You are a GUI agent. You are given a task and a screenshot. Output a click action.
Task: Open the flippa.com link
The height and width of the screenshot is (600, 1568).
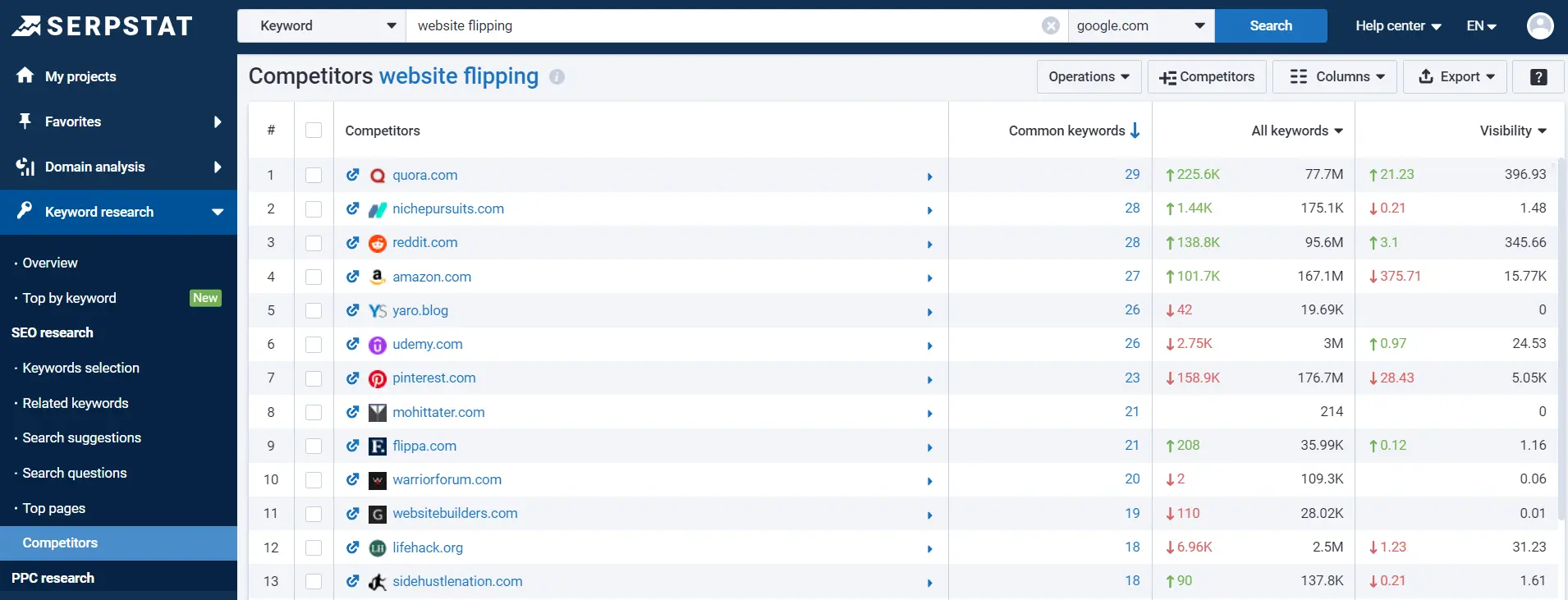(x=424, y=446)
